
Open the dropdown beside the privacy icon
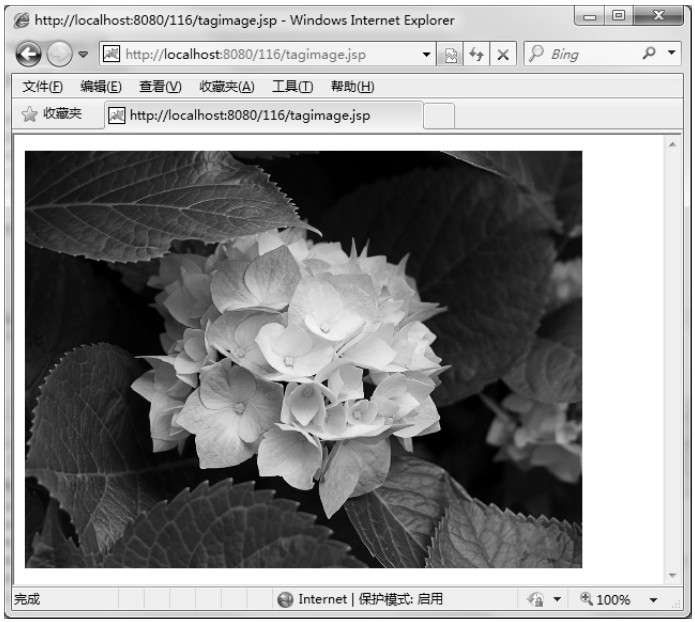[557, 600]
